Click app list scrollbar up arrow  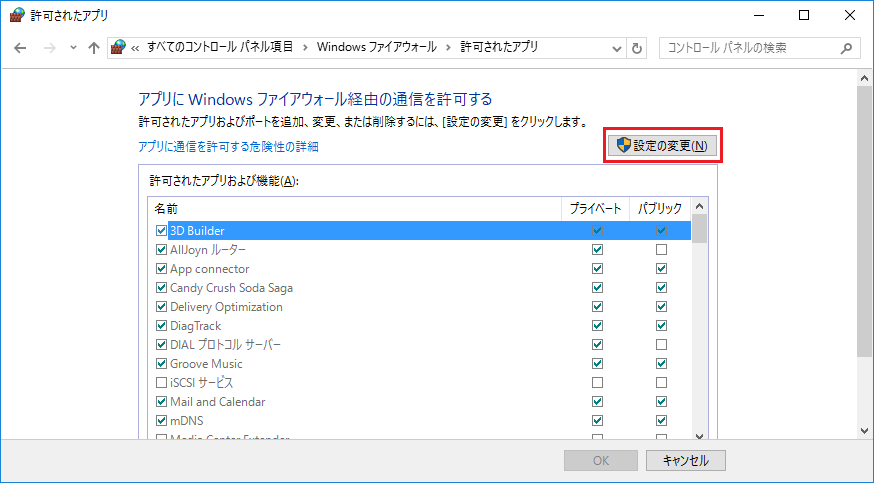coord(700,207)
